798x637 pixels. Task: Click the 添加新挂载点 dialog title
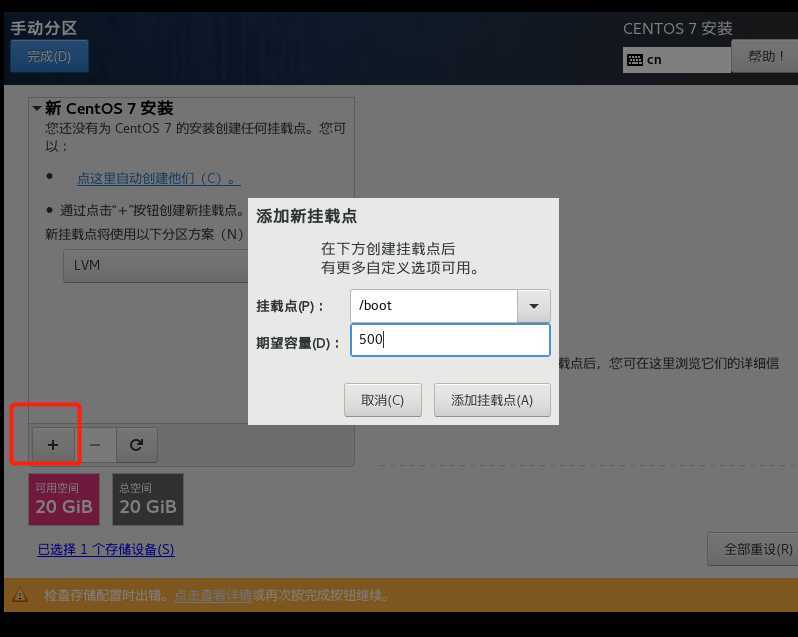(306, 216)
